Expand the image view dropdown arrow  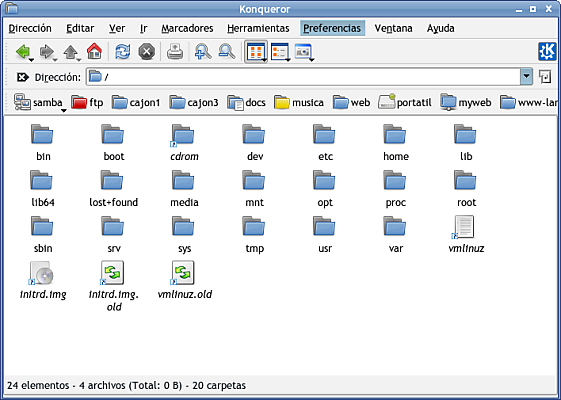pos(312,60)
